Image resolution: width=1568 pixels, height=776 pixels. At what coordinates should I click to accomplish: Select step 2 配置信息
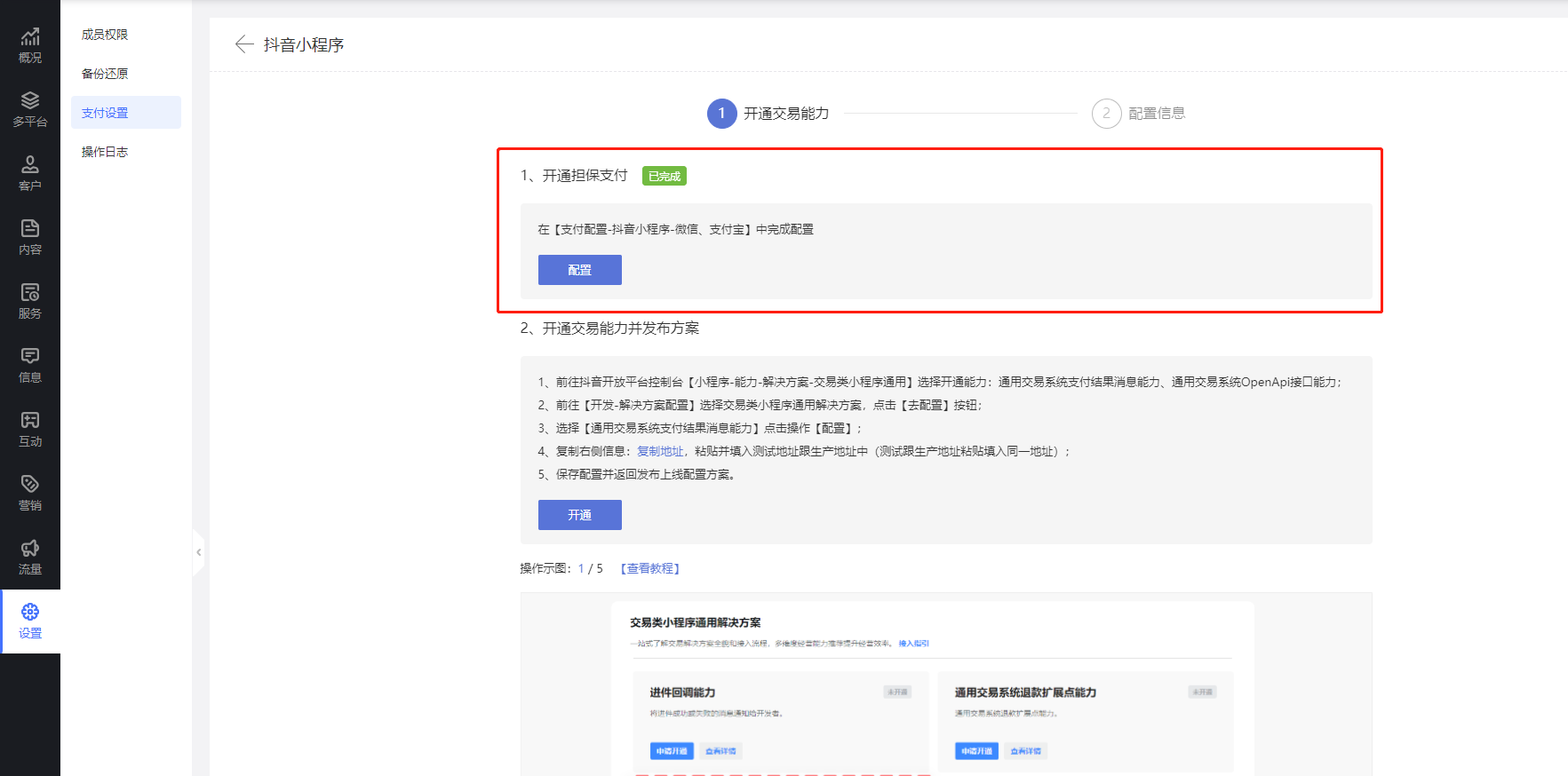[x=1139, y=114]
